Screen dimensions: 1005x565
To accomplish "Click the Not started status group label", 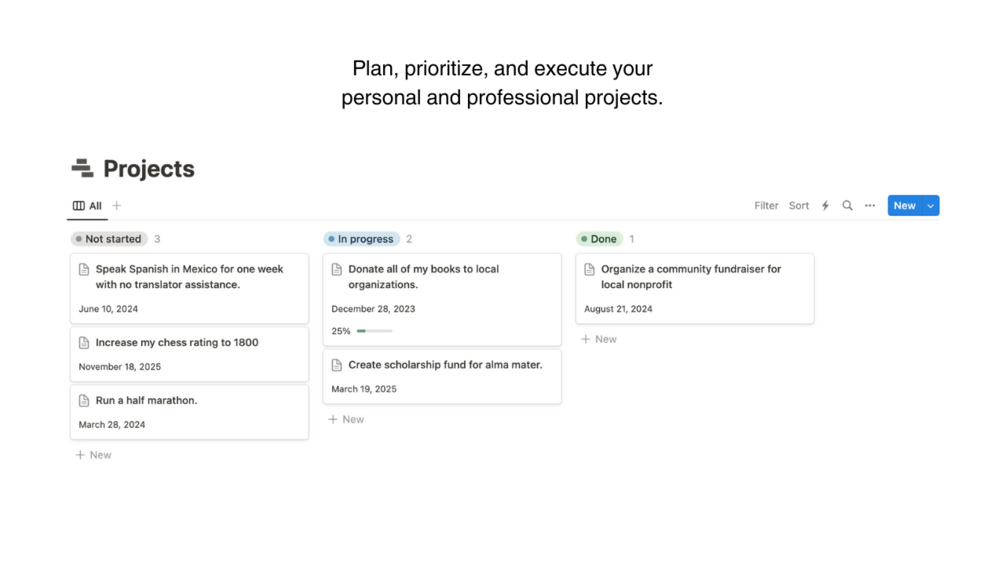I will click(109, 239).
